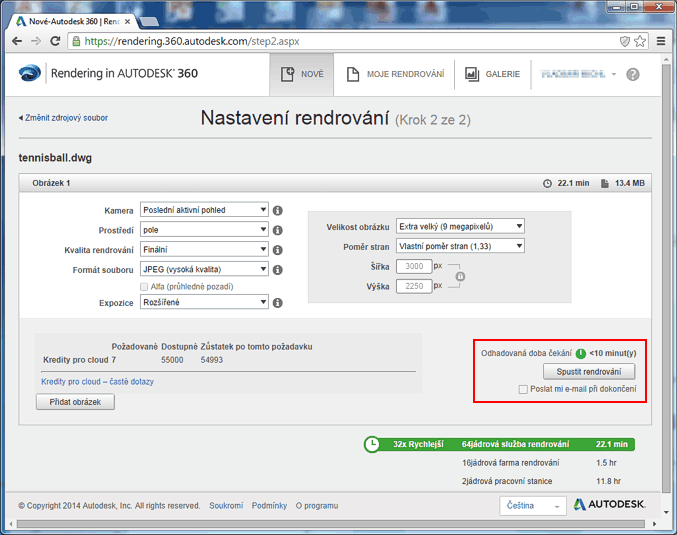Click the 54993 remaining credits value
Viewport: 677px width, 535px height.
coord(212,360)
